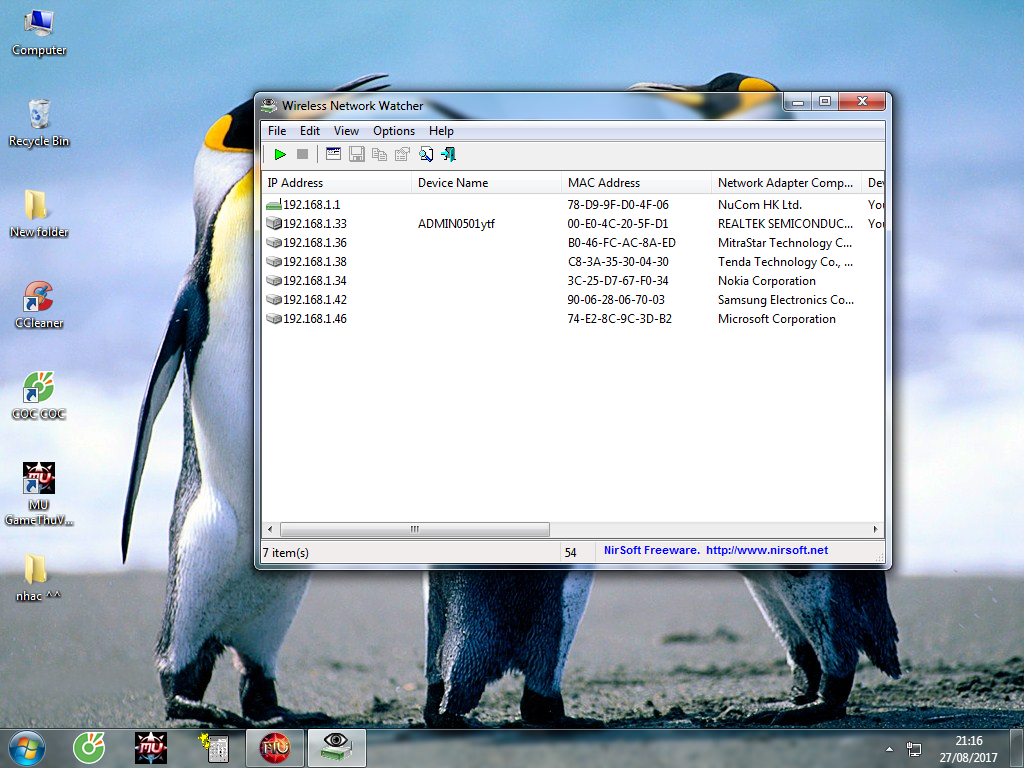
Task: Open the Windows Start button
Action: [27, 748]
